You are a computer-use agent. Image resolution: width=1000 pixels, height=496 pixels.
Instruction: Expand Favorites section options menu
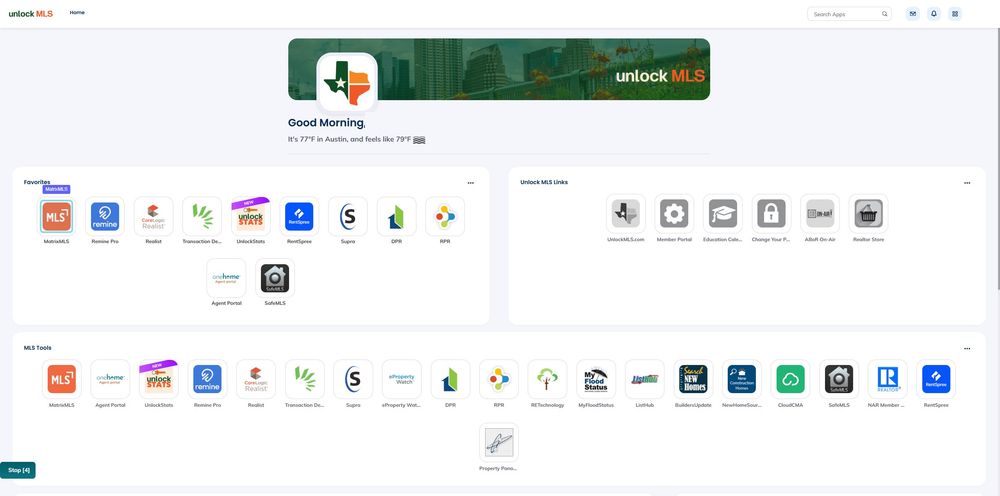tap(471, 183)
